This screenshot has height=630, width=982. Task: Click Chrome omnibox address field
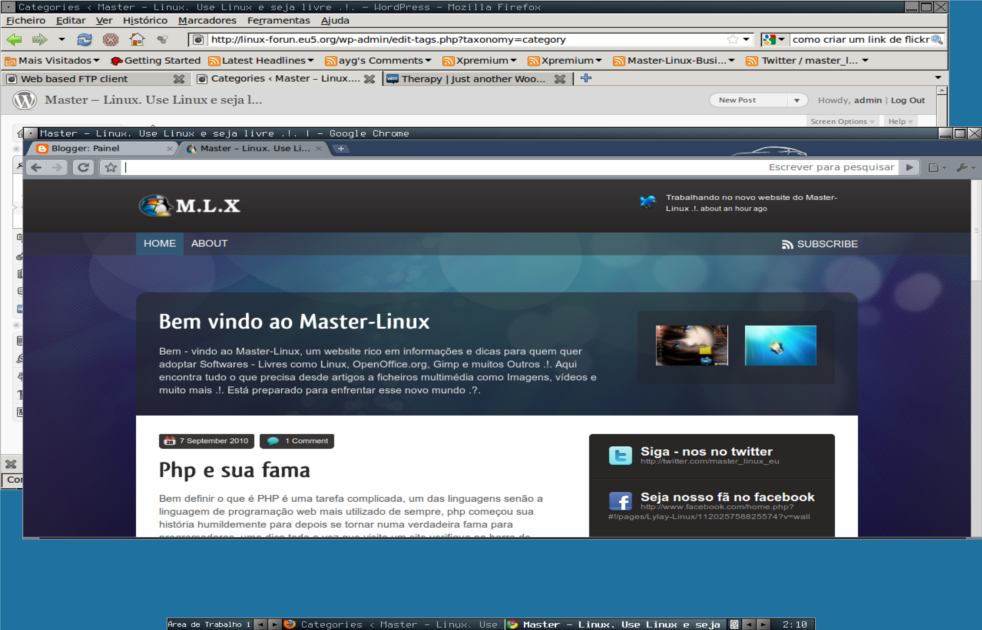[510, 167]
